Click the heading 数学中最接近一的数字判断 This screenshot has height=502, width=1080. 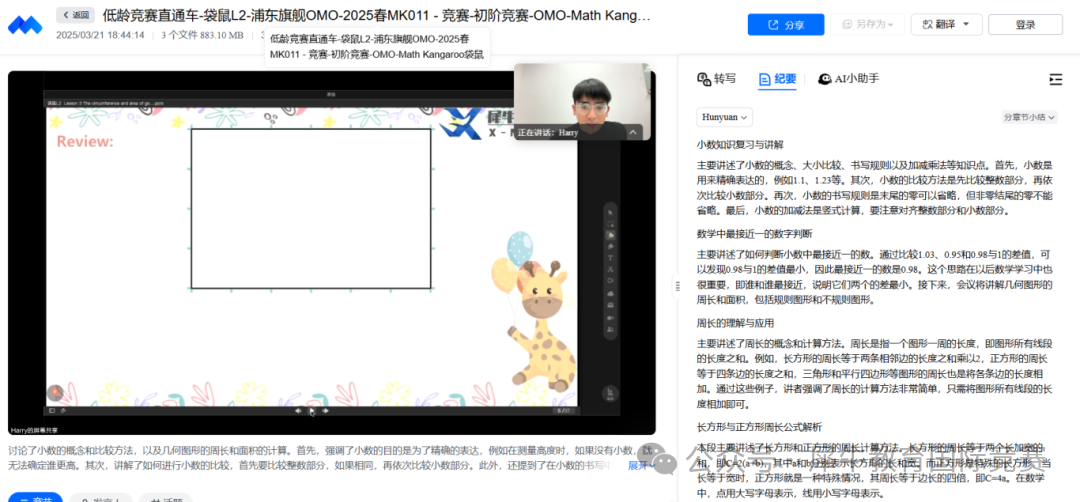(x=754, y=233)
